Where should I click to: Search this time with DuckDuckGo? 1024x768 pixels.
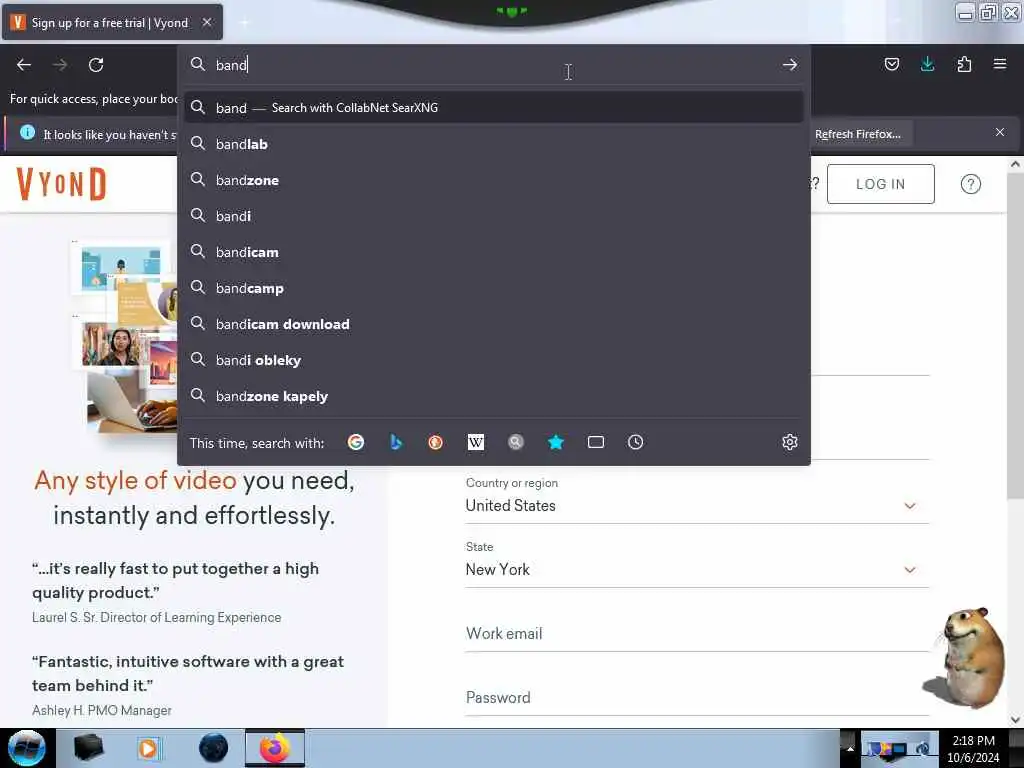[x=436, y=442]
